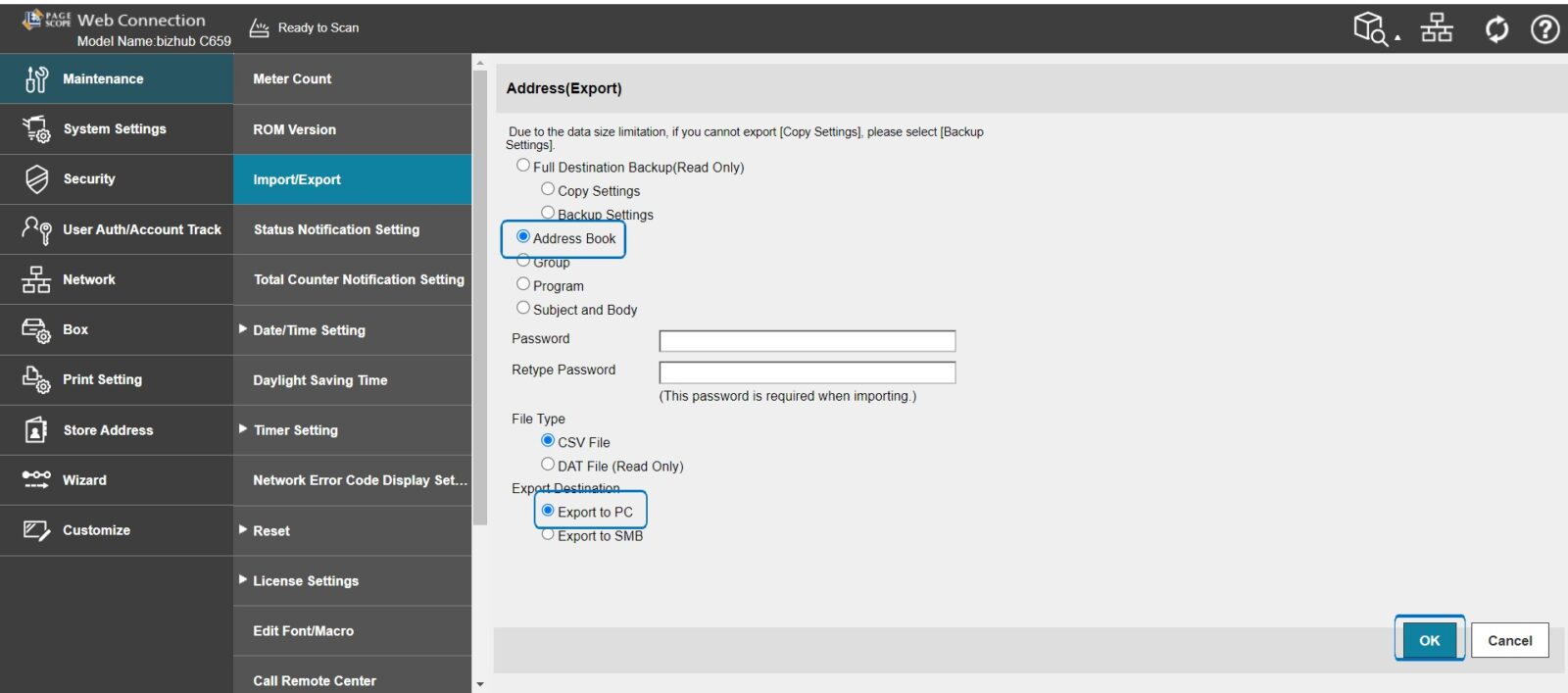Expand the Date/Time Setting submenu
The image size is (1568, 693).
(243, 329)
